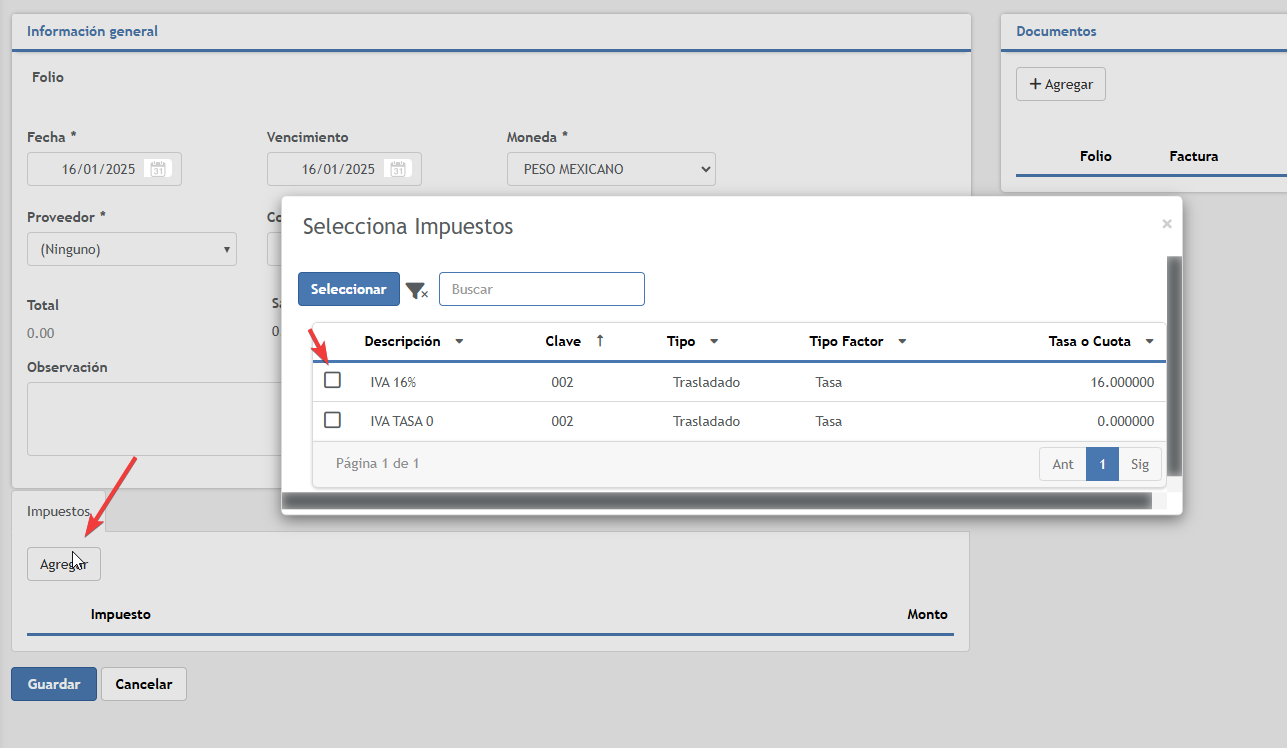Click the Descripción column header
1287x748 pixels.
coord(402,341)
